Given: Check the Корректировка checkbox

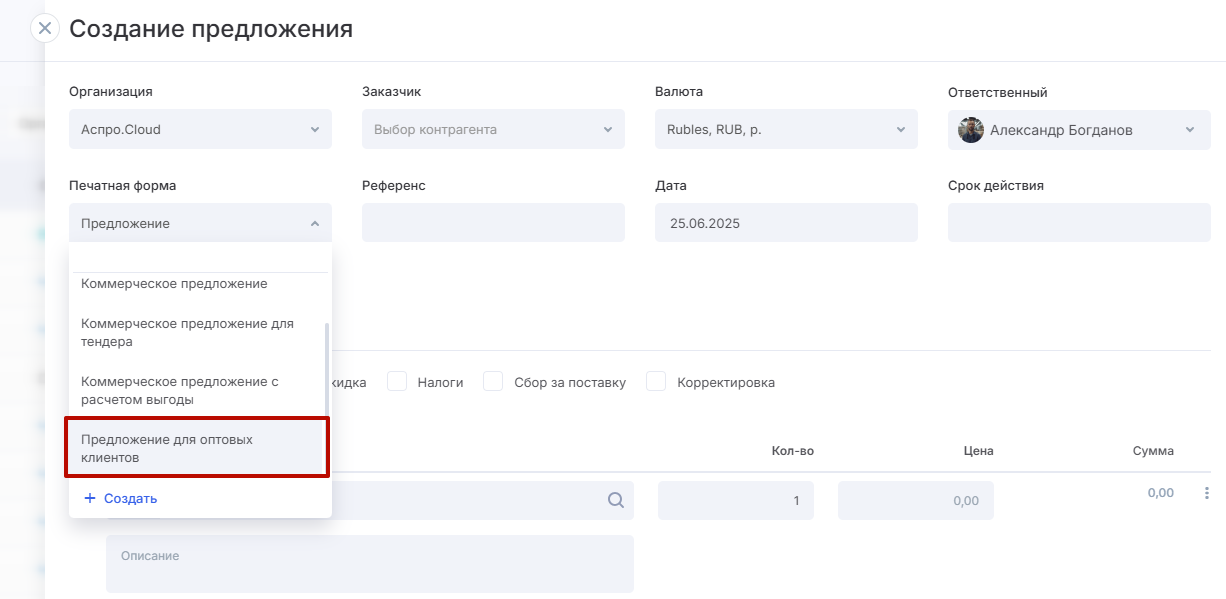Looking at the screenshot, I should (x=656, y=382).
